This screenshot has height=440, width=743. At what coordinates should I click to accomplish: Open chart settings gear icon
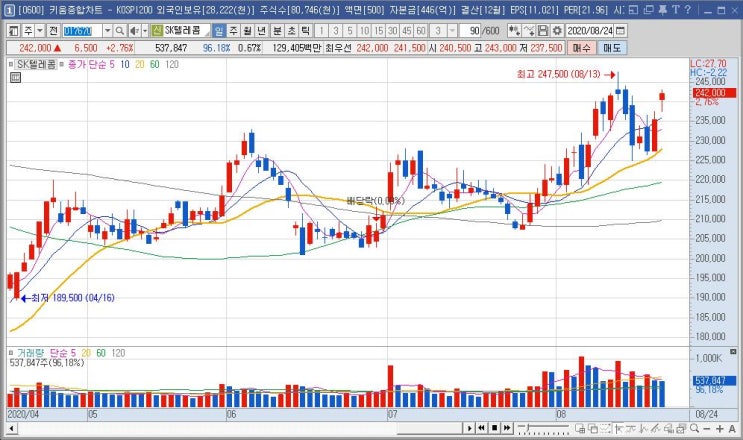point(557,31)
